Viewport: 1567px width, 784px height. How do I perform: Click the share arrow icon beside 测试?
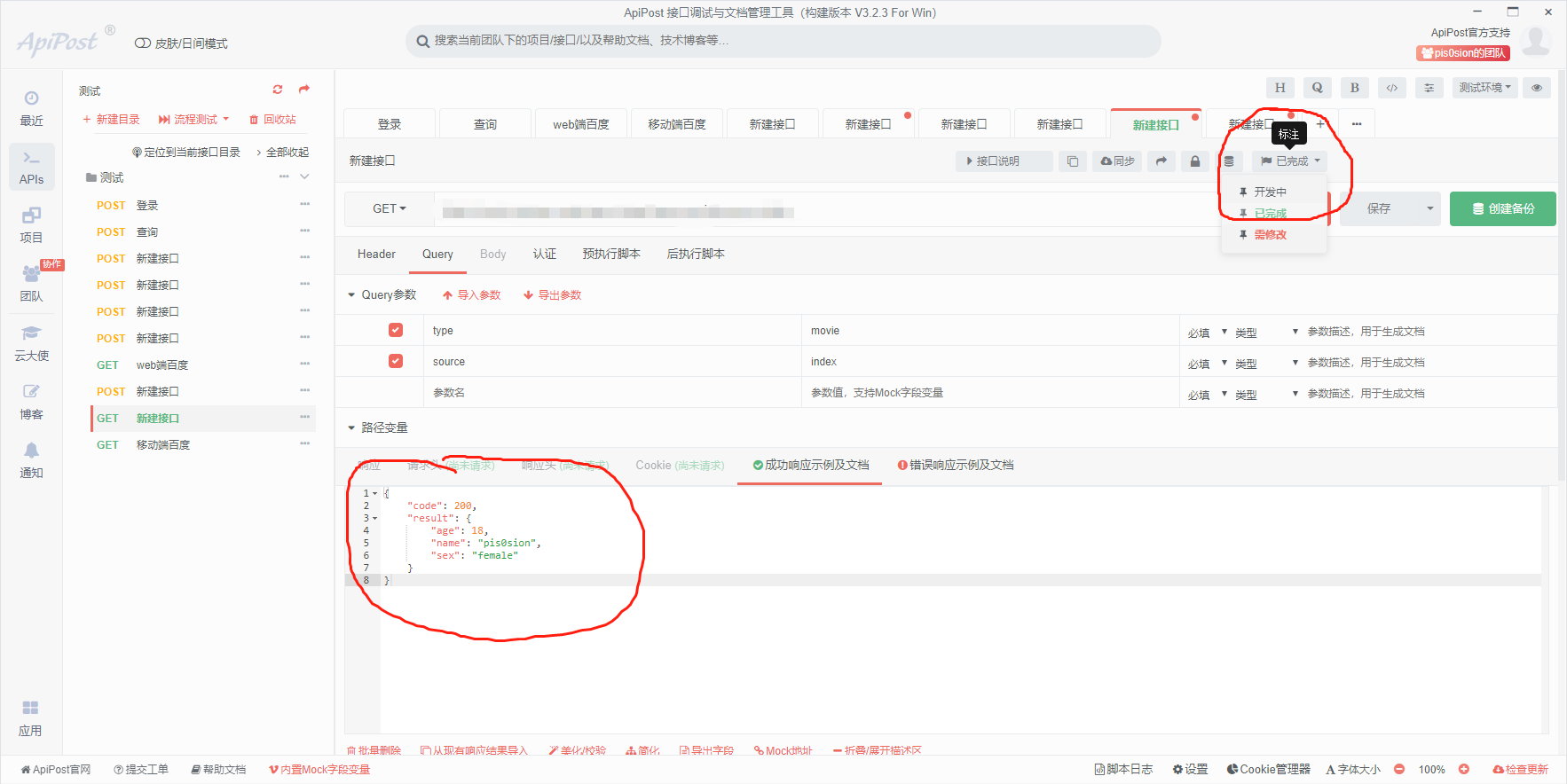pyautogui.click(x=304, y=90)
